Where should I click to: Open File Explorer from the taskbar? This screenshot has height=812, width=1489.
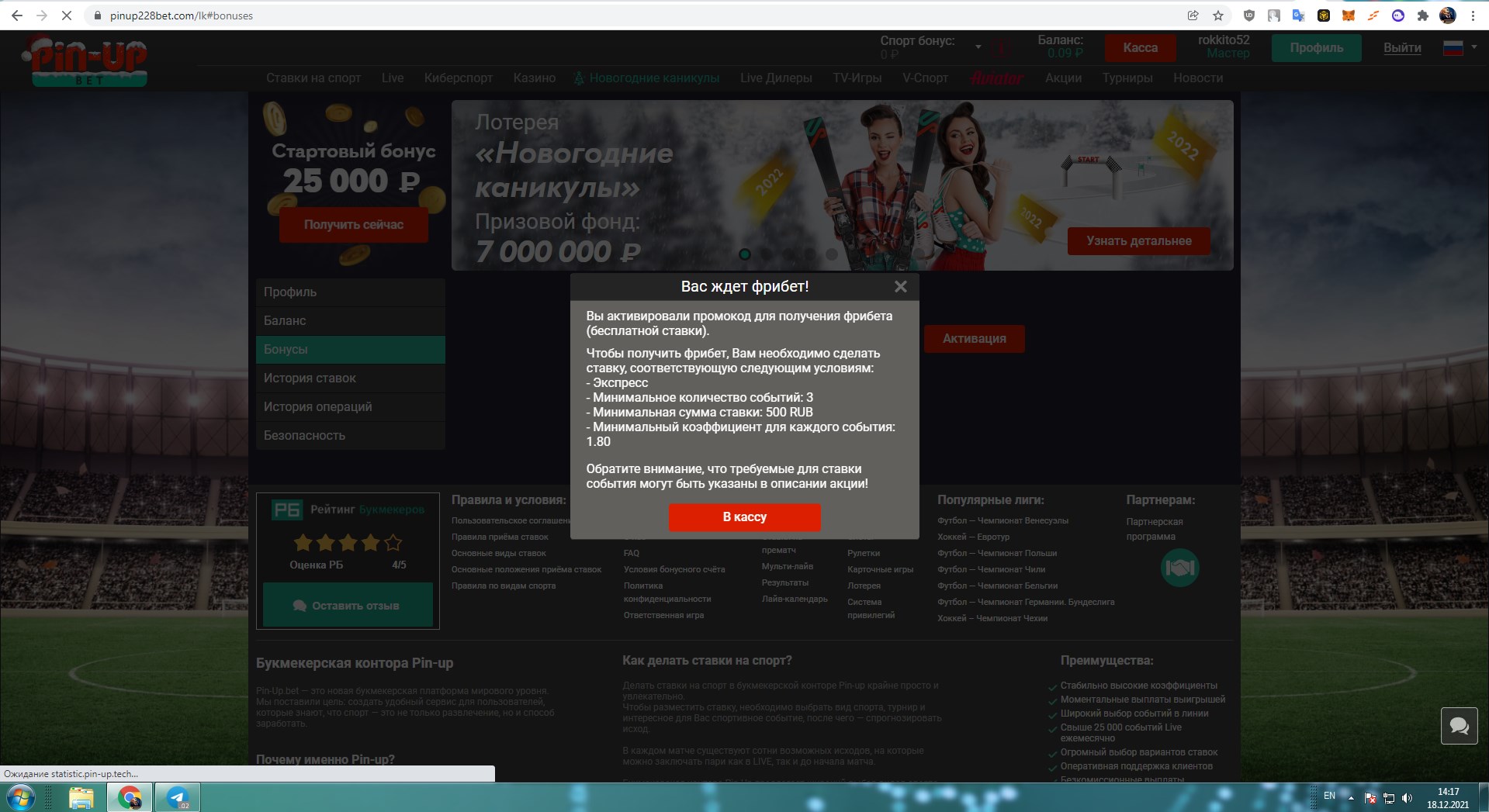(x=81, y=797)
